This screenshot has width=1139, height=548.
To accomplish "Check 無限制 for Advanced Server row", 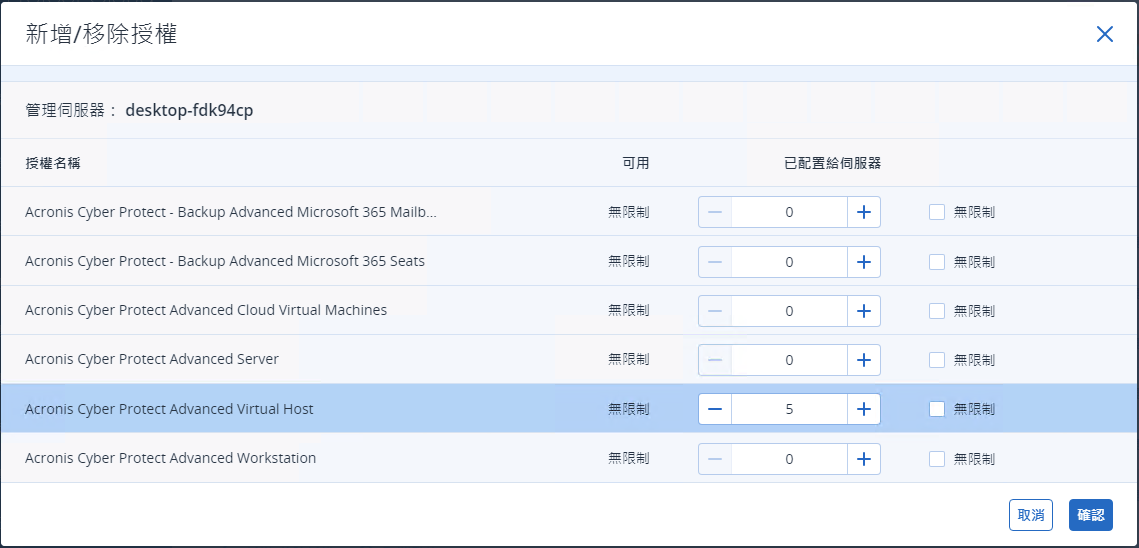I will (937, 360).
